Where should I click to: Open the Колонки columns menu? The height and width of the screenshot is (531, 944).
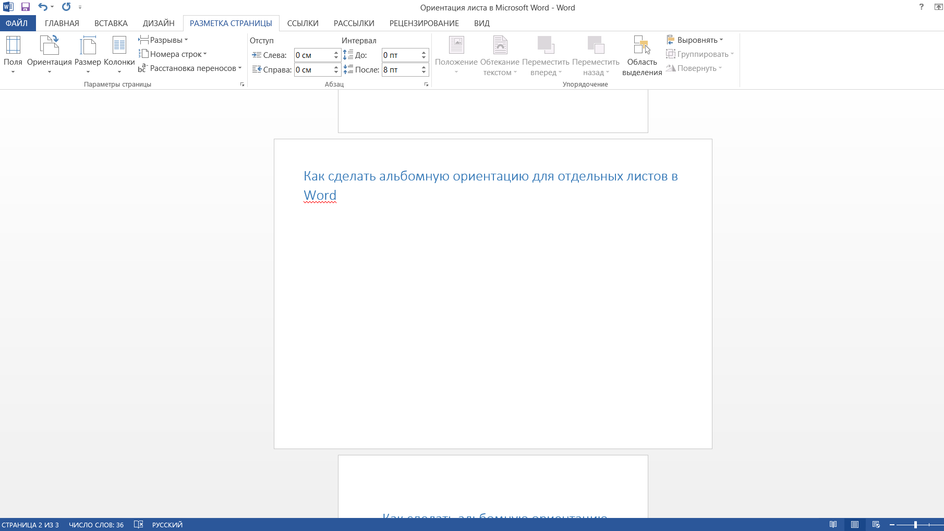tap(119, 54)
